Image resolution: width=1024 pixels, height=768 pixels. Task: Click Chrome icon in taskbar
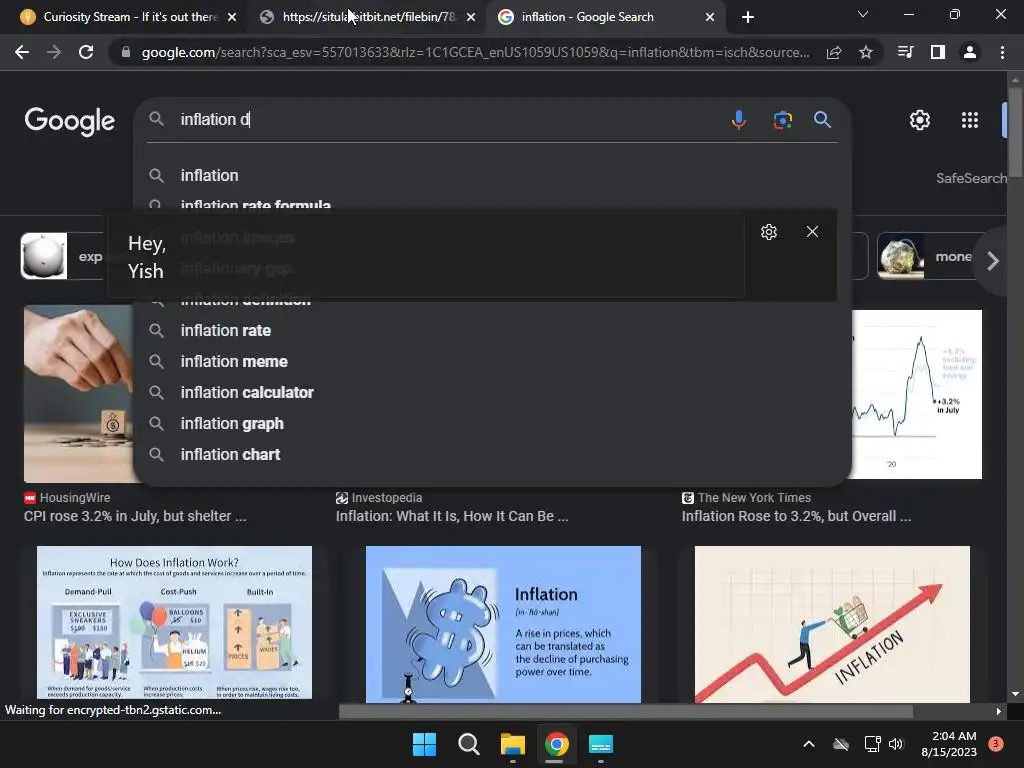(x=556, y=744)
